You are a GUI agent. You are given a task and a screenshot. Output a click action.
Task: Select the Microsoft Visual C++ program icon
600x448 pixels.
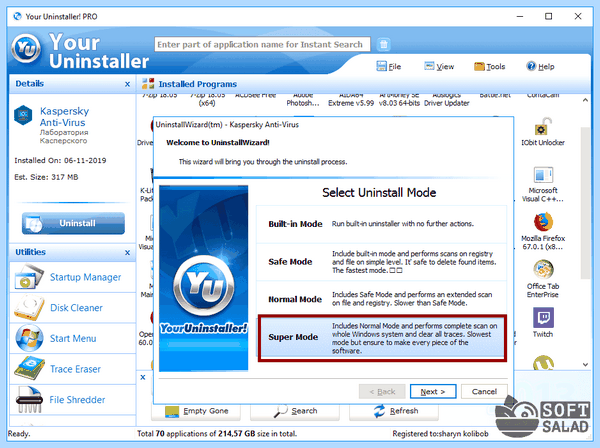(543, 184)
